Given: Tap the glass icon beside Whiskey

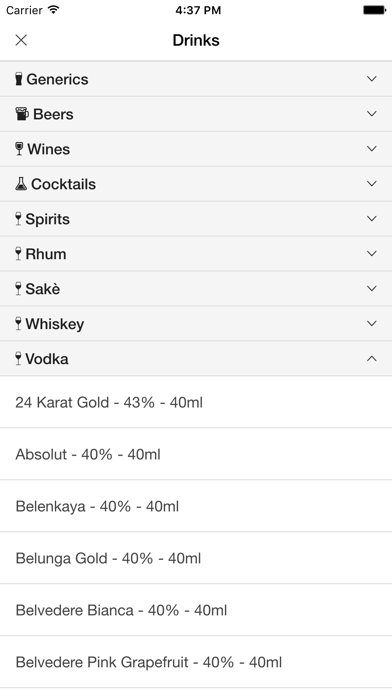Looking at the screenshot, I should (x=18, y=324).
